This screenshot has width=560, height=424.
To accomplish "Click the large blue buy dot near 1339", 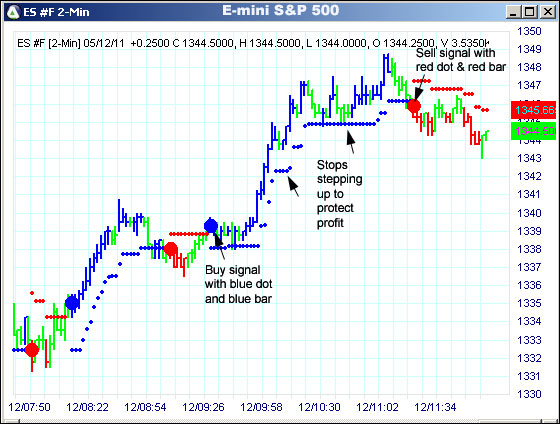I will (x=211, y=225).
